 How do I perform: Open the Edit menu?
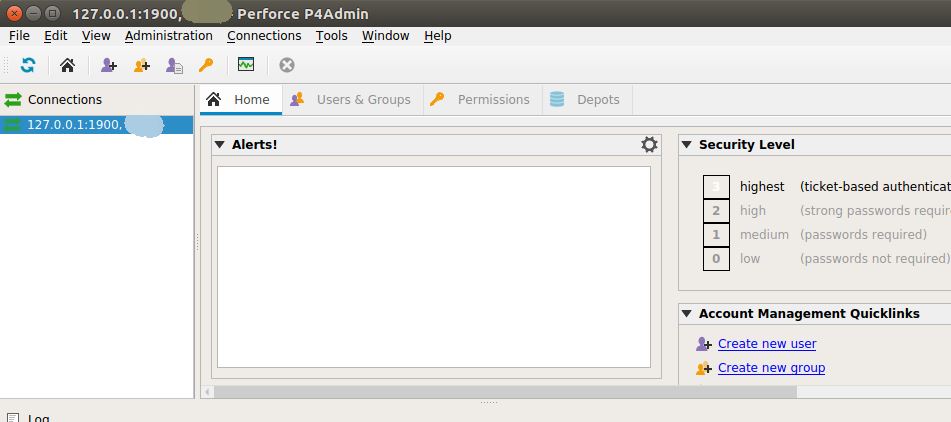[56, 36]
